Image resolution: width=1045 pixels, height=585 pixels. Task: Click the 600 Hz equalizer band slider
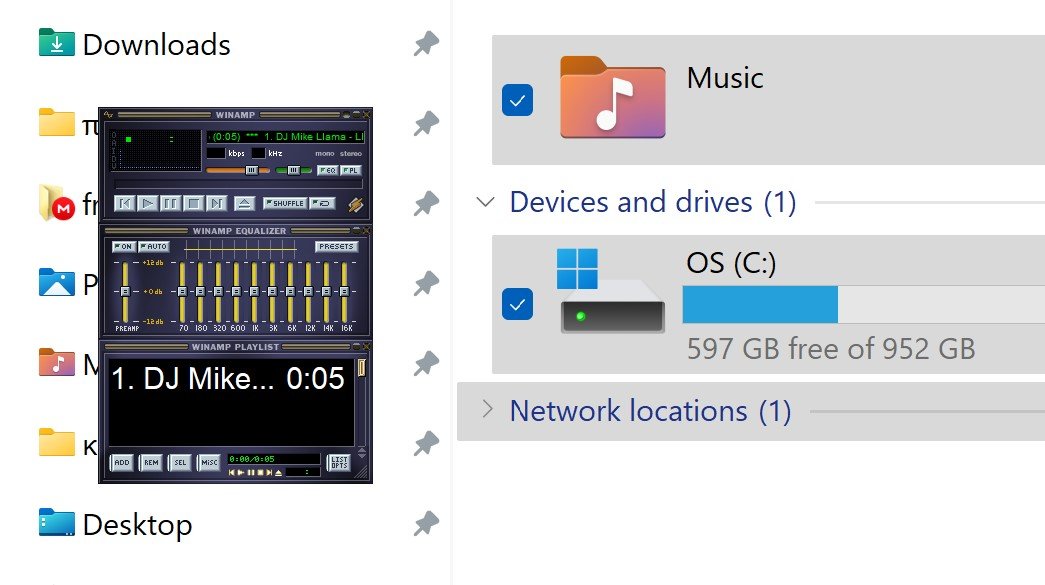[x=237, y=292]
